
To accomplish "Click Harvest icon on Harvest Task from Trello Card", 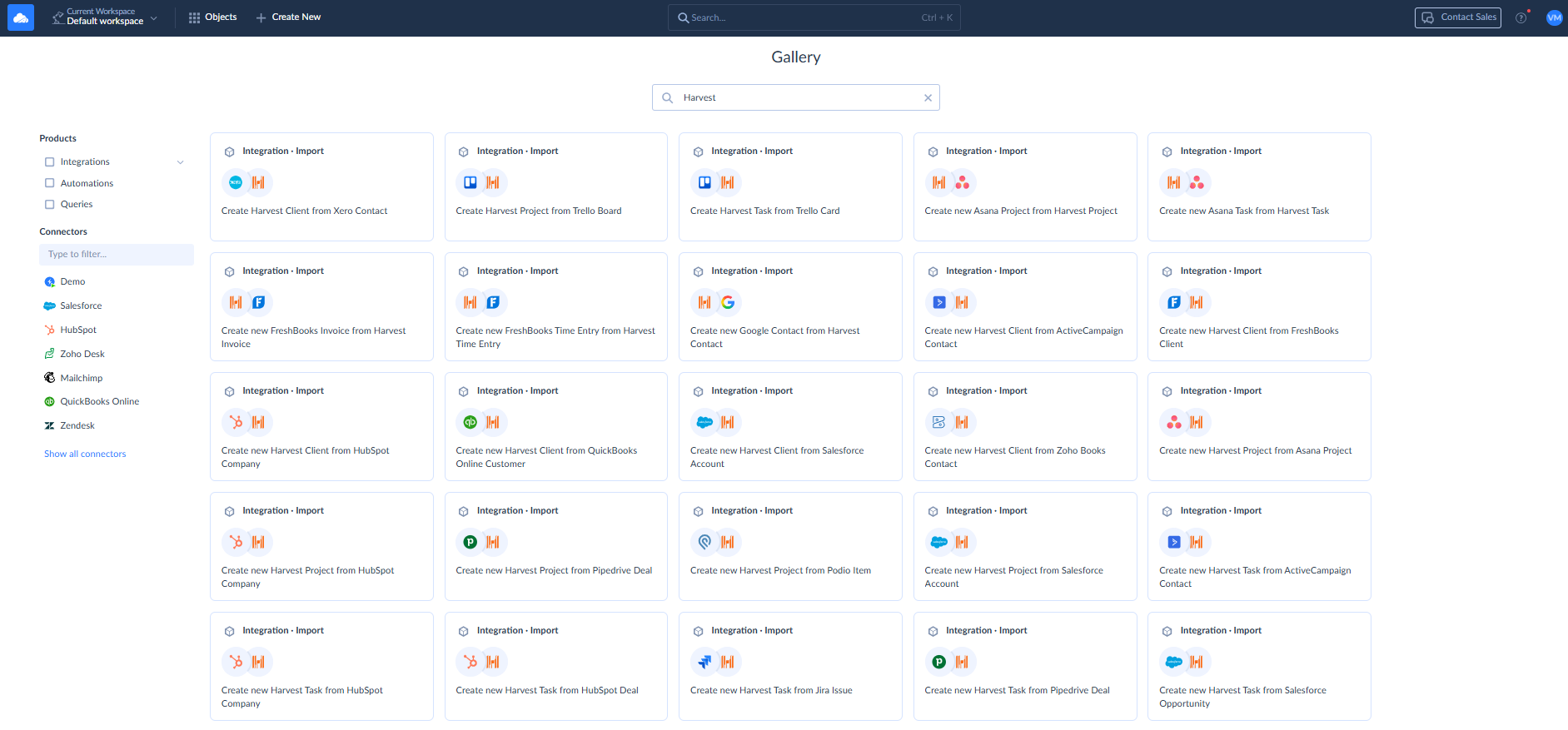I will point(728,182).
